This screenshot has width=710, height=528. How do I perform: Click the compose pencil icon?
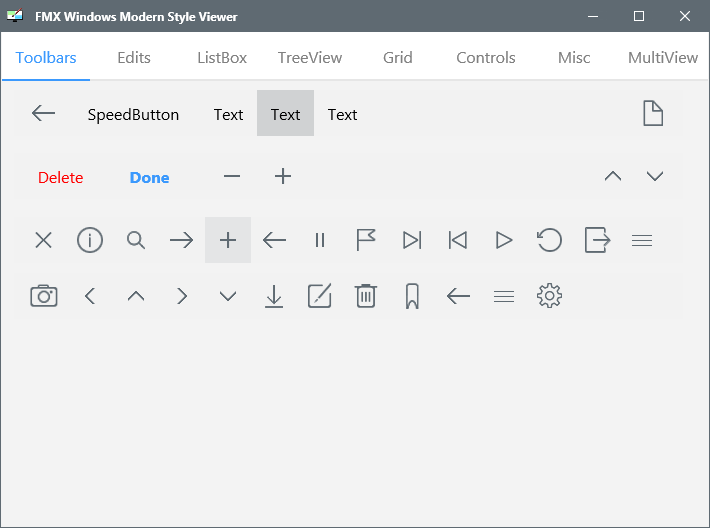[320, 297]
